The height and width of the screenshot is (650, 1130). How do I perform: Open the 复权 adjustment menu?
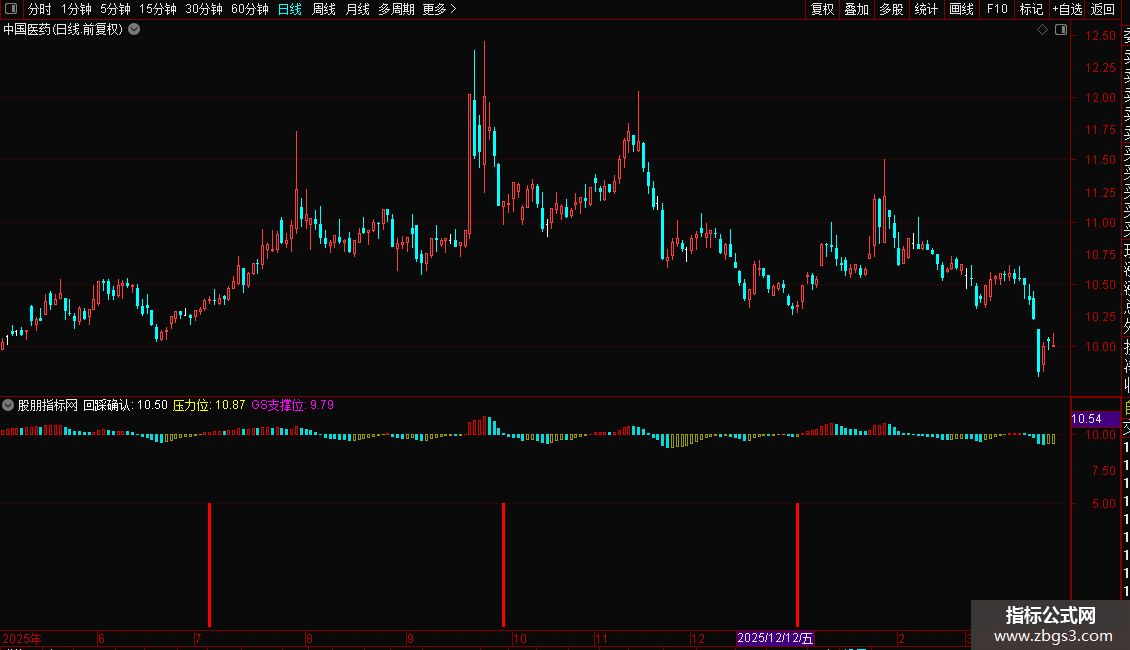822,9
